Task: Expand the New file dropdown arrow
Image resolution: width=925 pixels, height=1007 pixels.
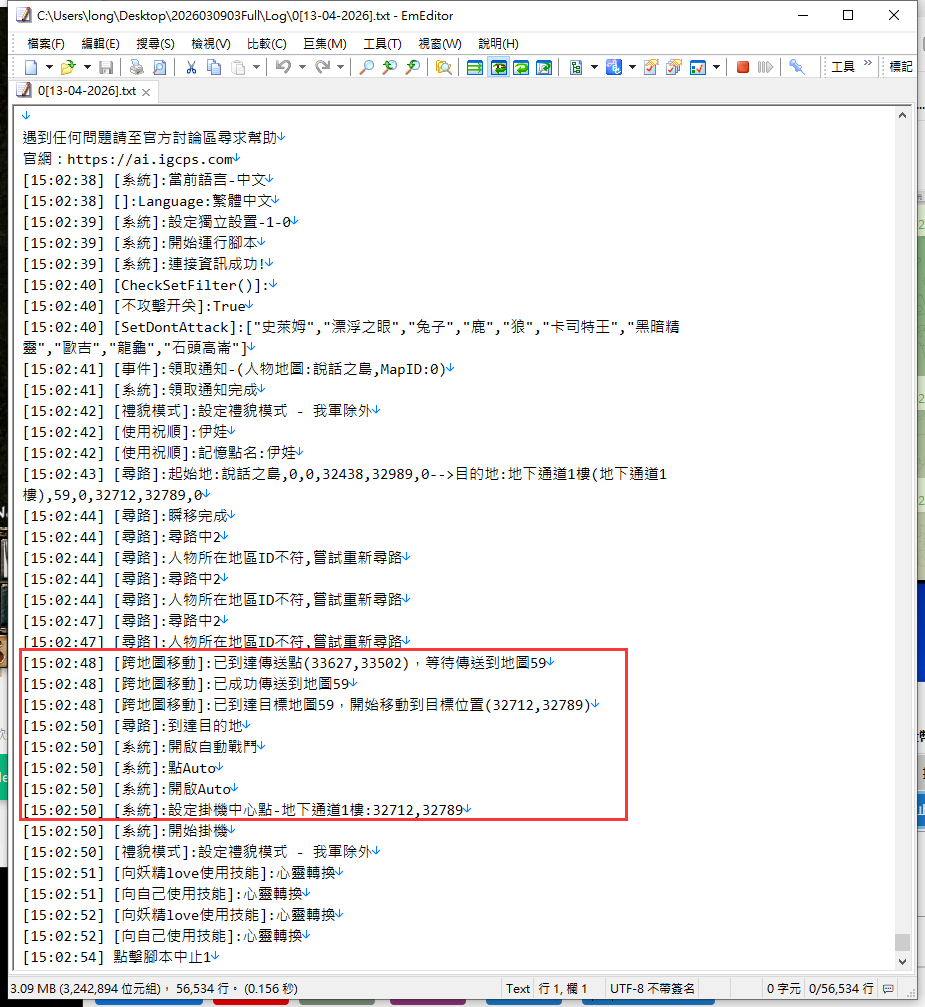Action: (x=49, y=67)
